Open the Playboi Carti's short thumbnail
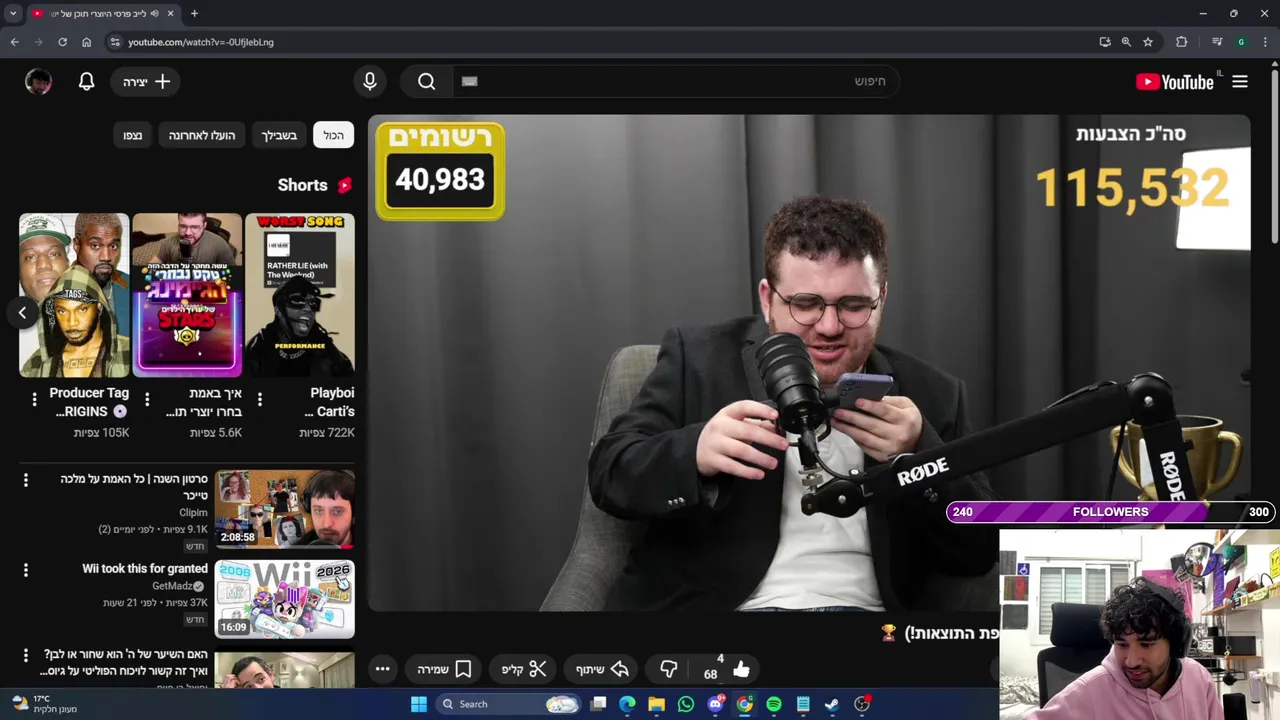The width and height of the screenshot is (1280, 720). tap(300, 295)
